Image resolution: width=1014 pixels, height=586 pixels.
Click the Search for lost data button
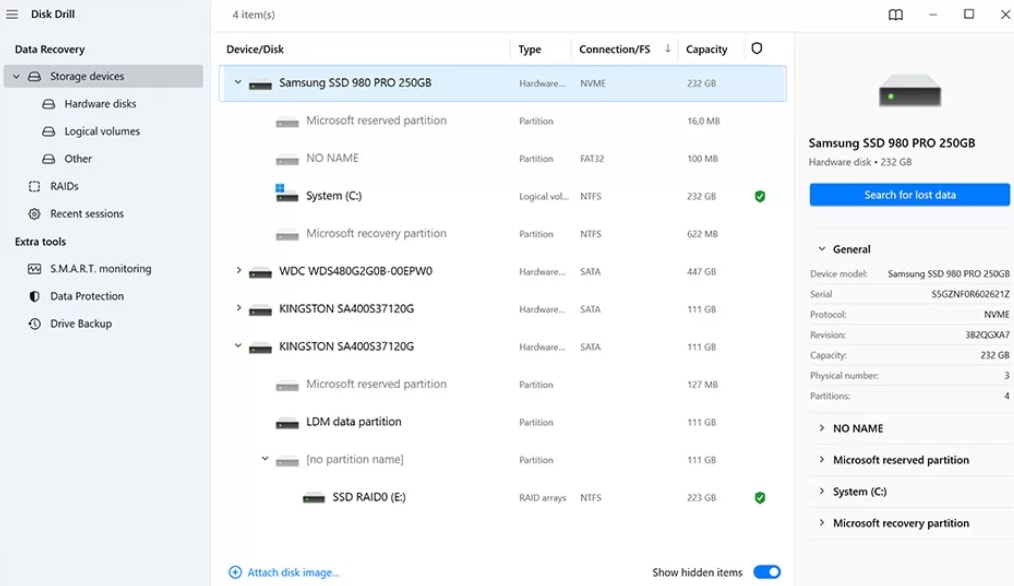909,195
